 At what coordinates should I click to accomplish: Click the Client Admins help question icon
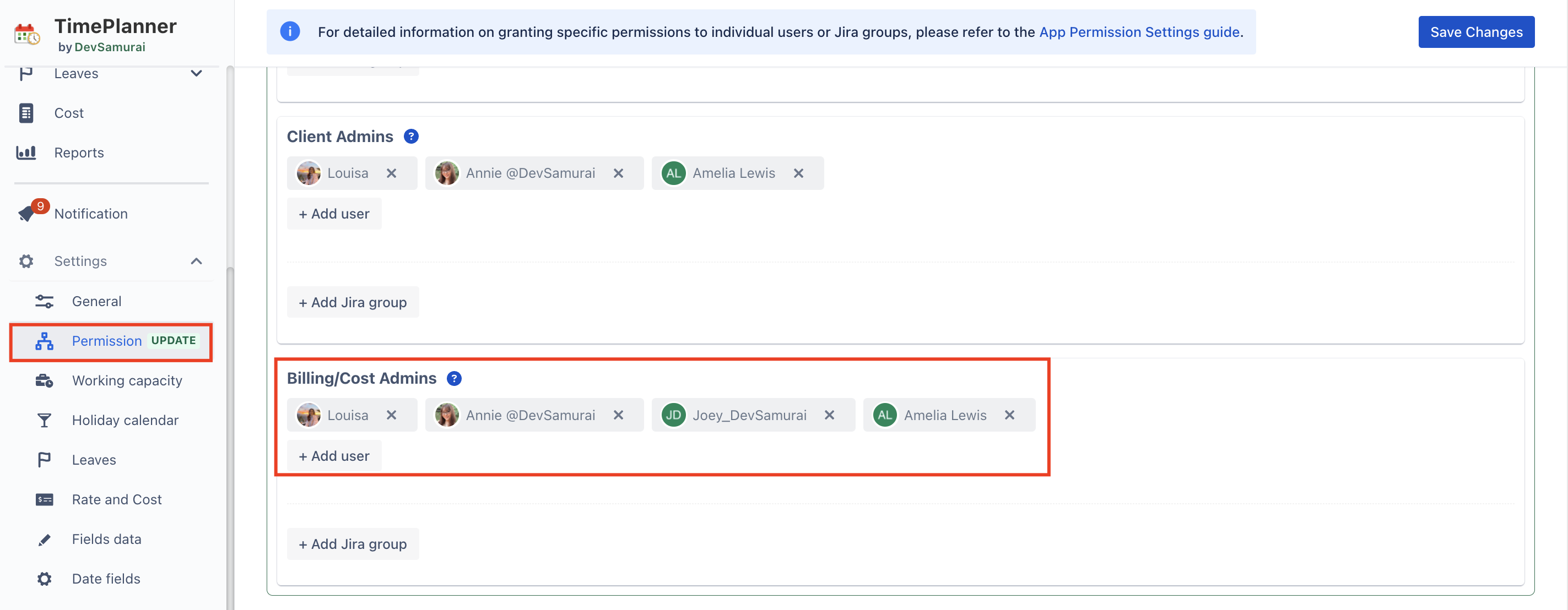411,136
